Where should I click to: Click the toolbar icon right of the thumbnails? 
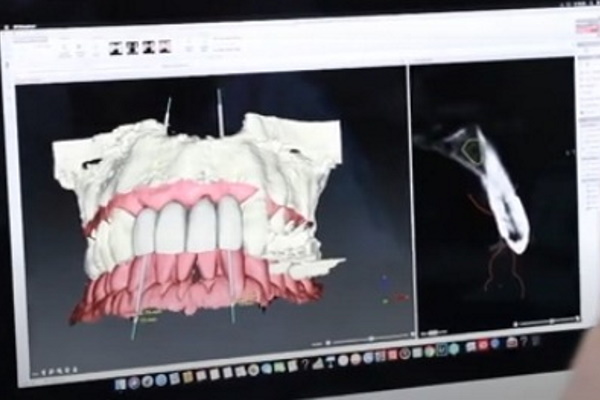[187, 47]
